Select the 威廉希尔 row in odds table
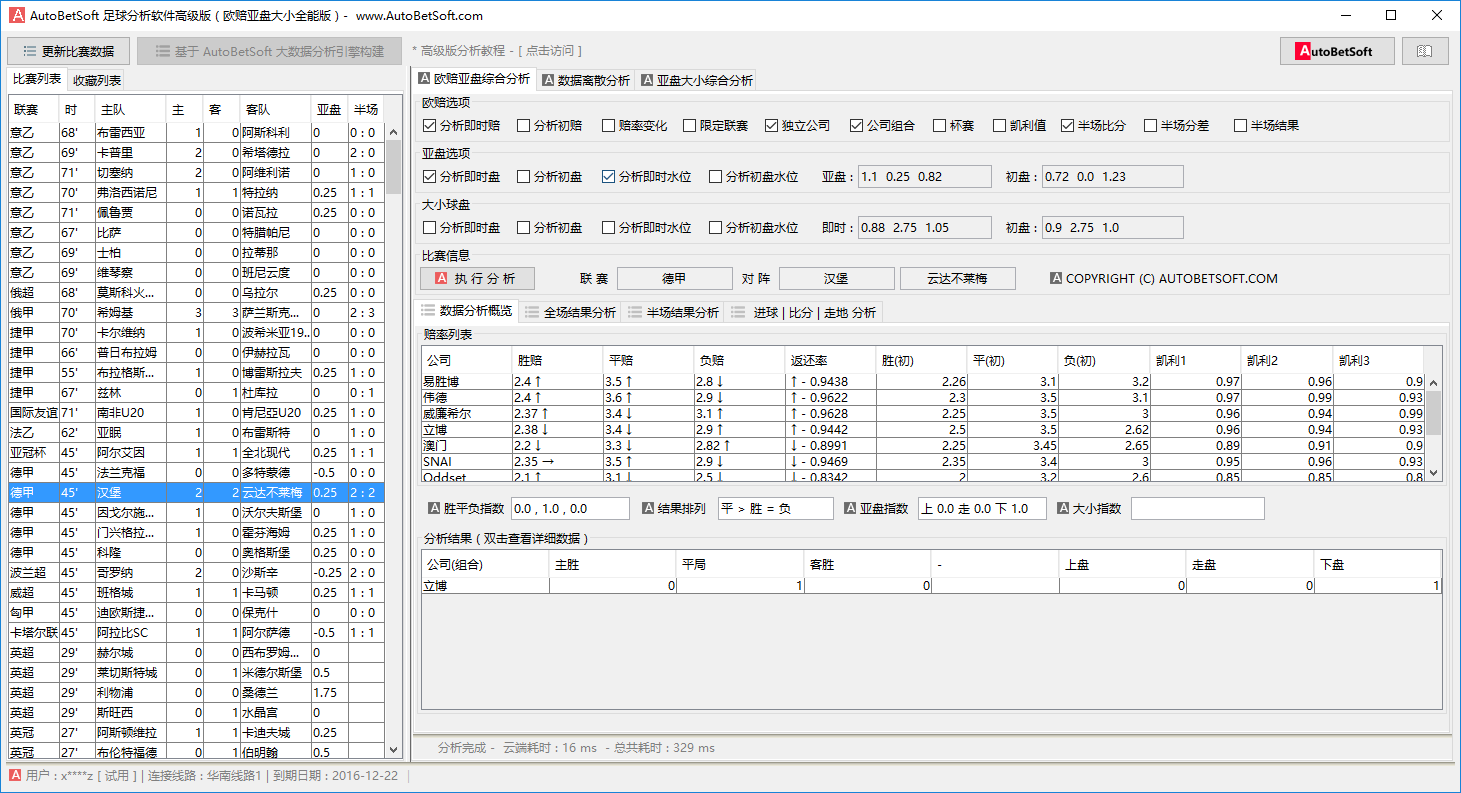Image resolution: width=1461 pixels, height=793 pixels. [x=923, y=414]
